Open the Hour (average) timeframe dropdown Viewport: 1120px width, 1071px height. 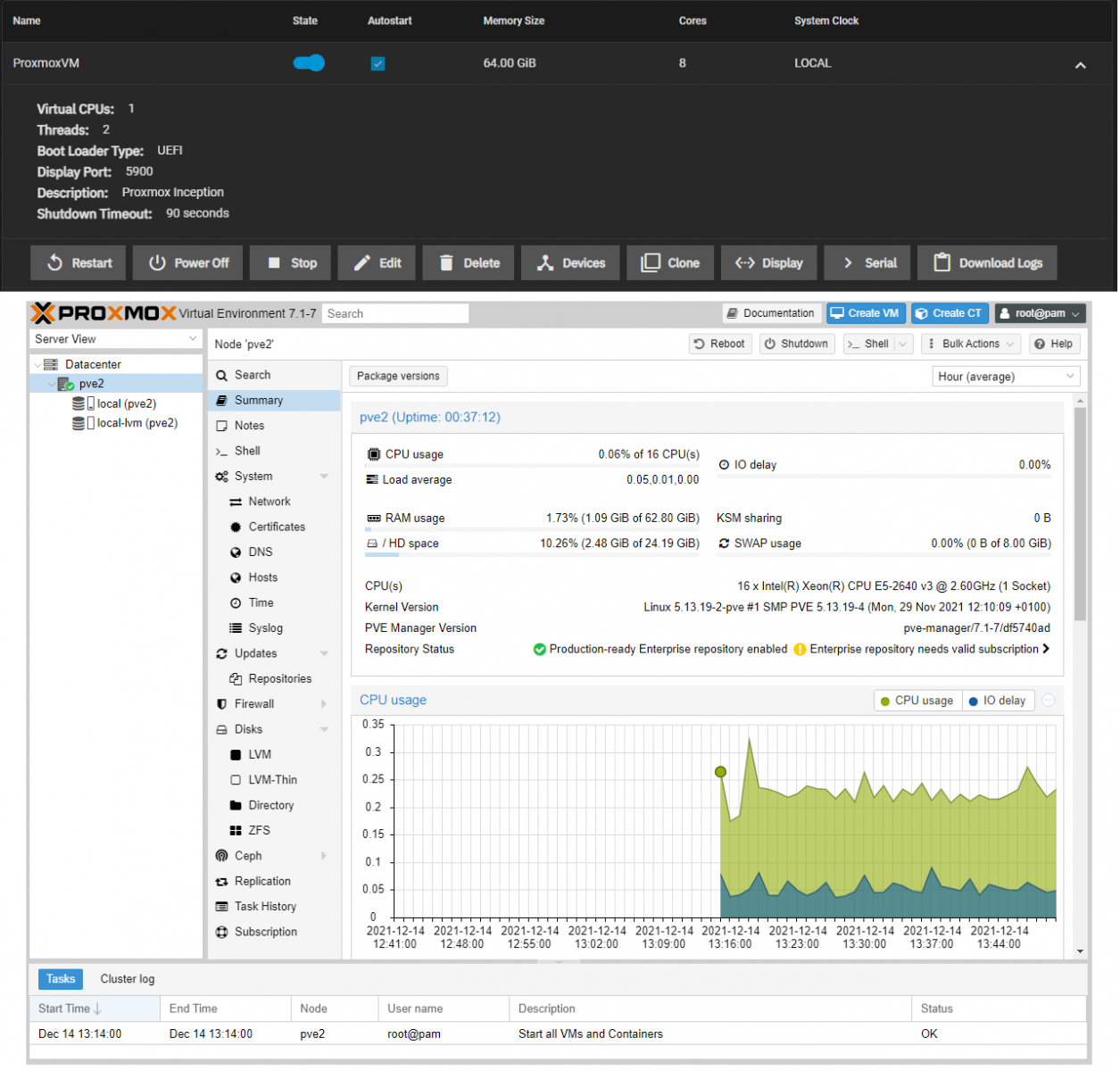coord(1006,378)
